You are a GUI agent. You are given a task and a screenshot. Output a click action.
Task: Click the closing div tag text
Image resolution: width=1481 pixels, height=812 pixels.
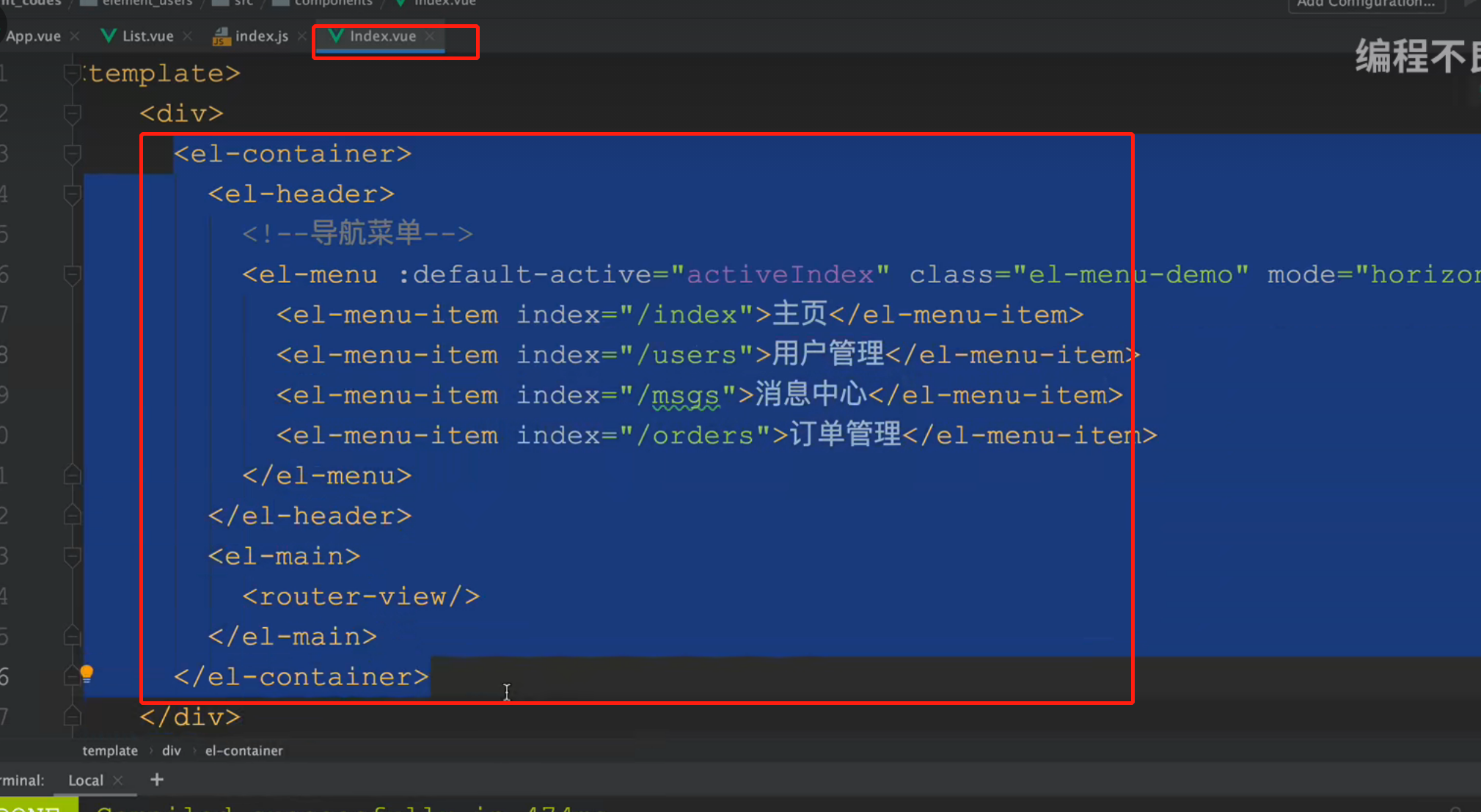(x=190, y=717)
